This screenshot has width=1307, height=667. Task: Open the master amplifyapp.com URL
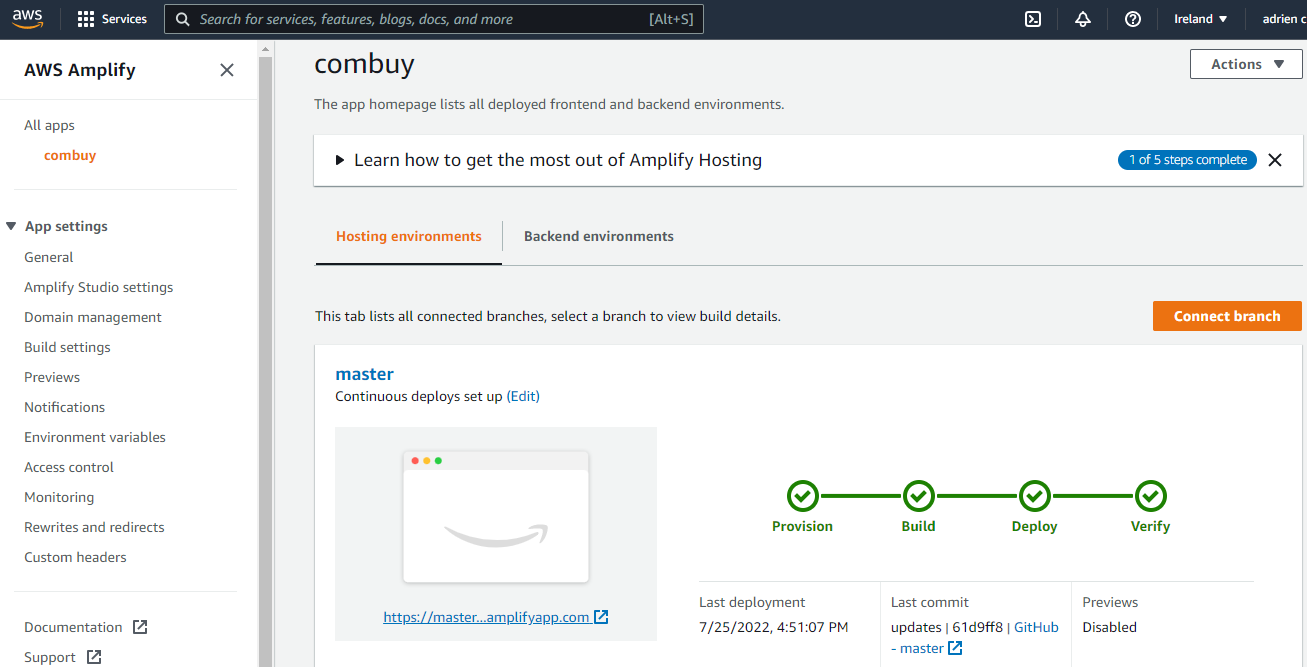[486, 617]
